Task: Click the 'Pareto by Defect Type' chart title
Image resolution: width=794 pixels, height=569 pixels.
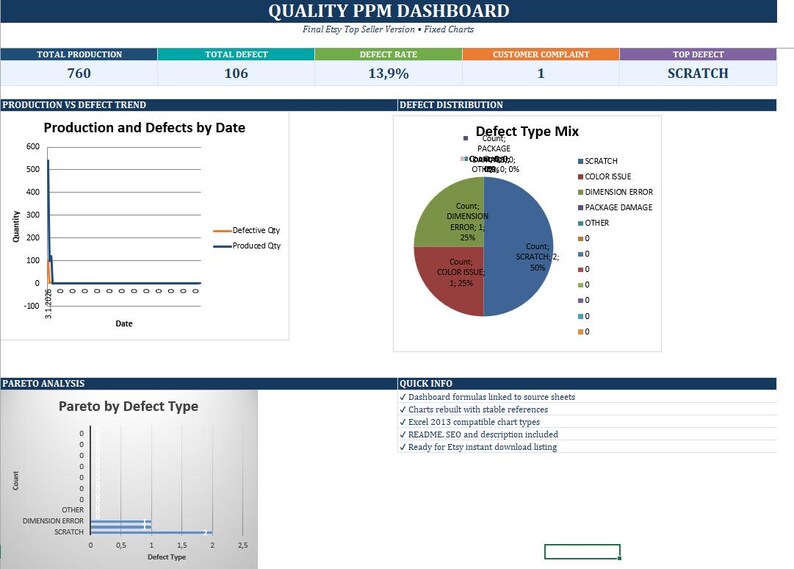Action: click(x=129, y=407)
